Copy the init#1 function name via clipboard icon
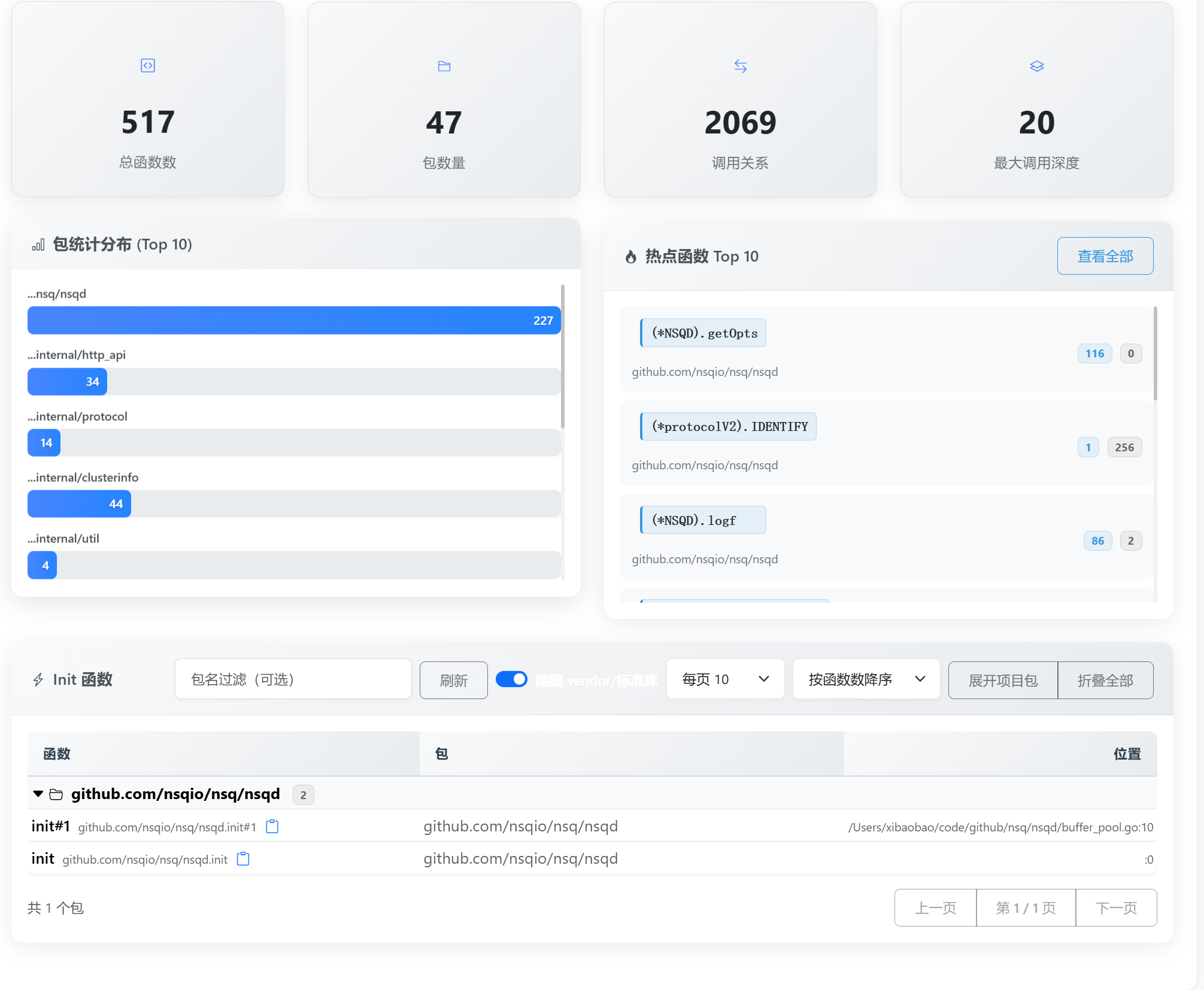 272,827
